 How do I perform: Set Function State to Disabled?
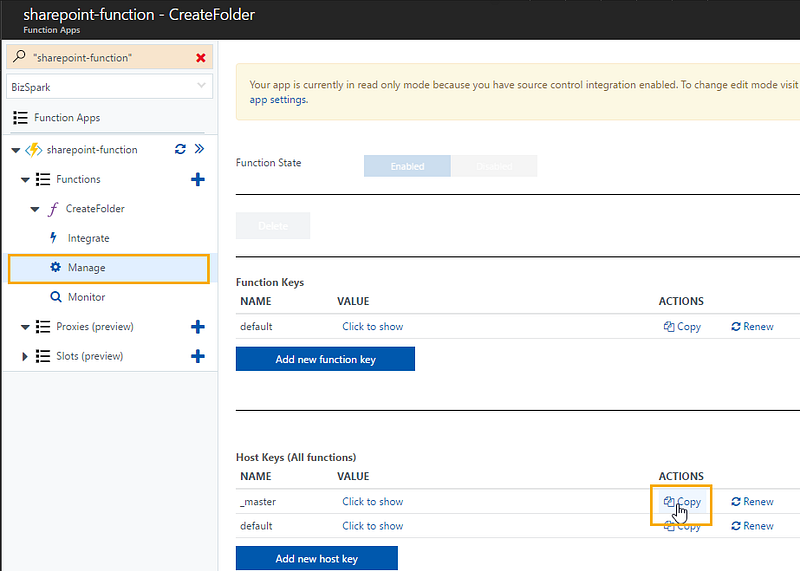[x=494, y=166]
